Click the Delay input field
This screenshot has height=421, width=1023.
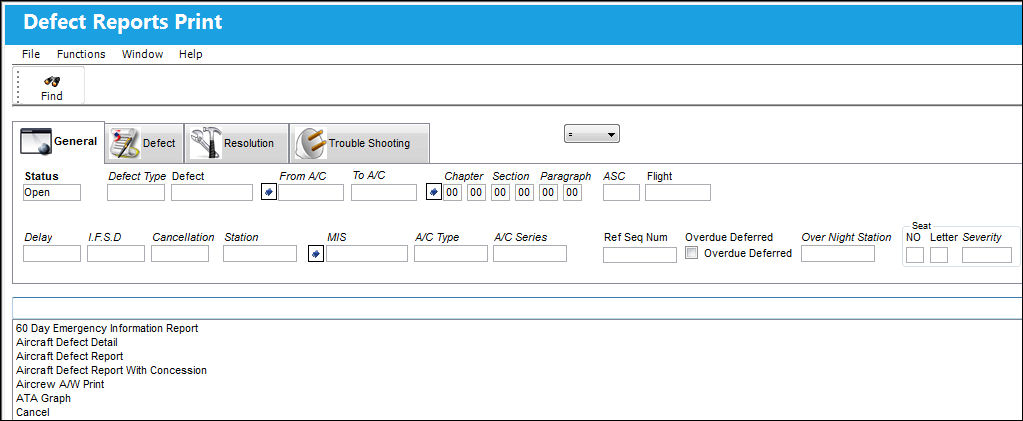click(x=52, y=254)
